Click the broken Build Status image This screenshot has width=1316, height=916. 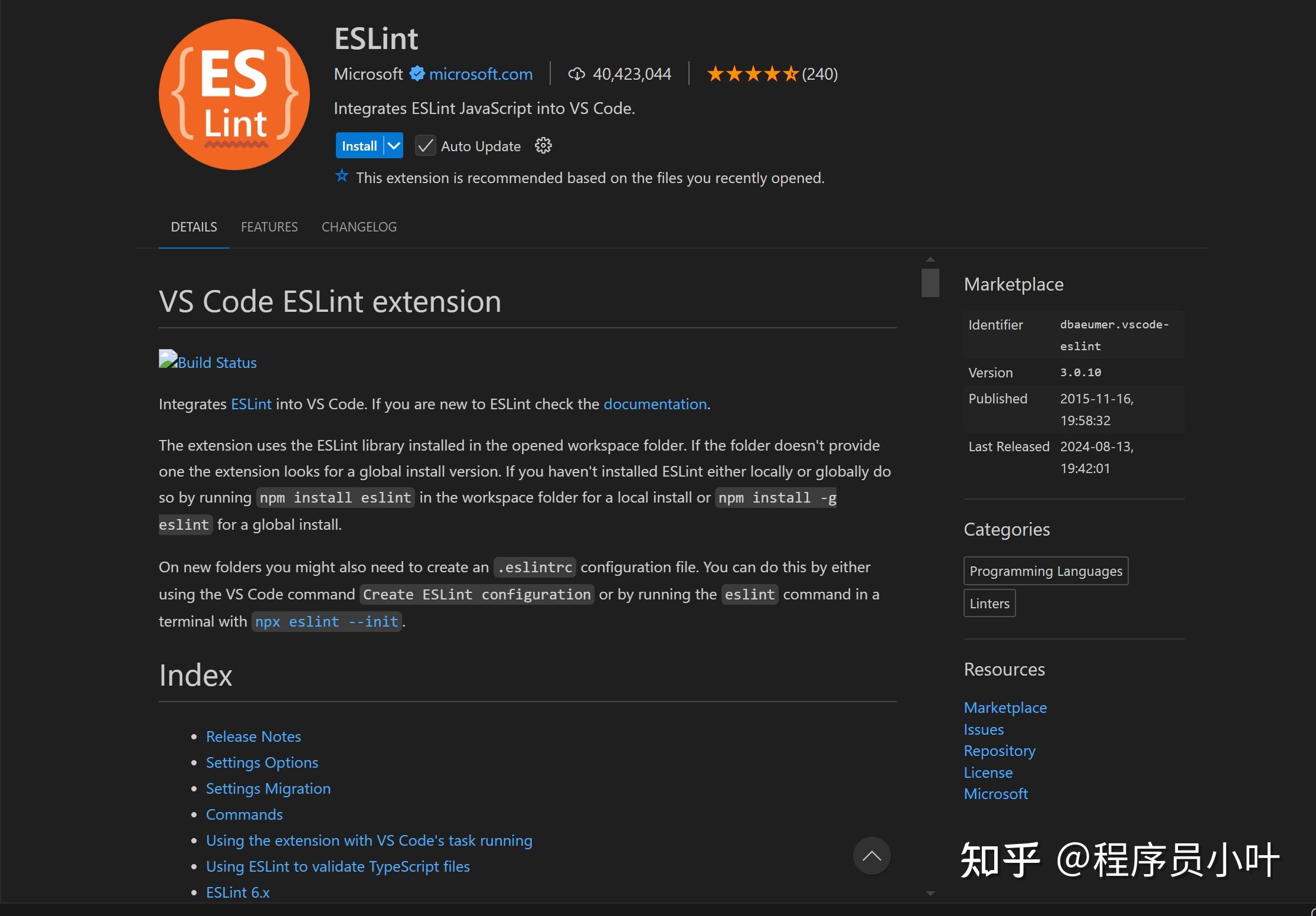pyautogui.click(x=168, y=359)
